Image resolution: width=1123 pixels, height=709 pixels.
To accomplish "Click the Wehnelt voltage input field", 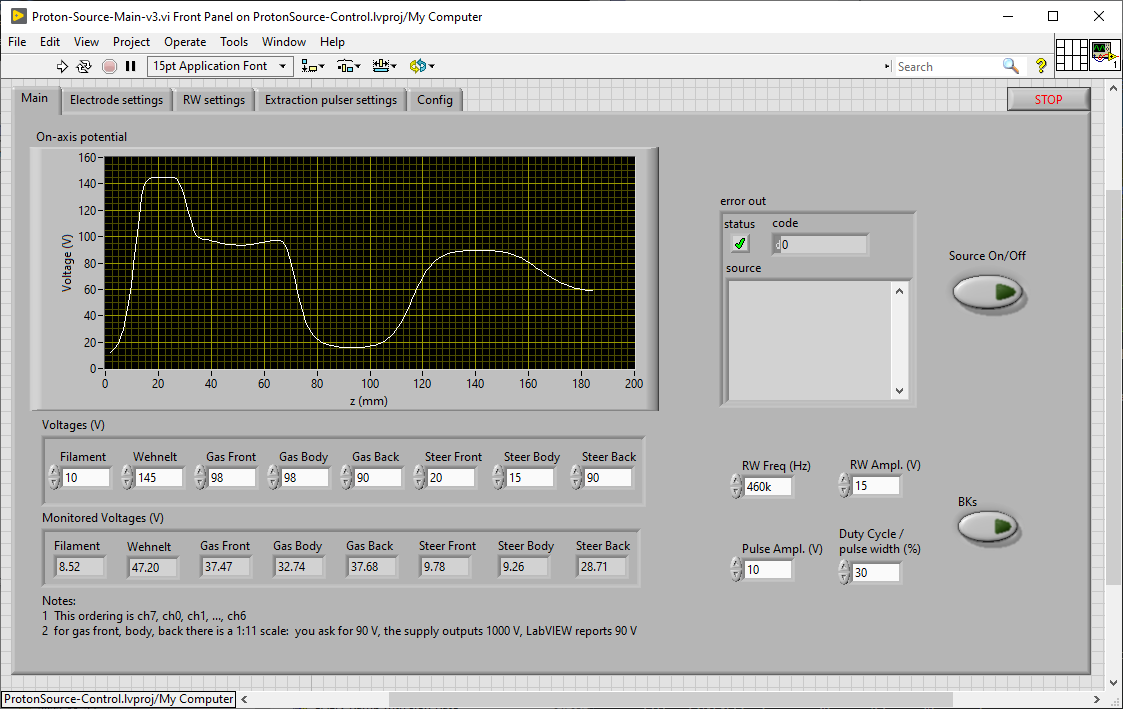I will tap(160, 478).
